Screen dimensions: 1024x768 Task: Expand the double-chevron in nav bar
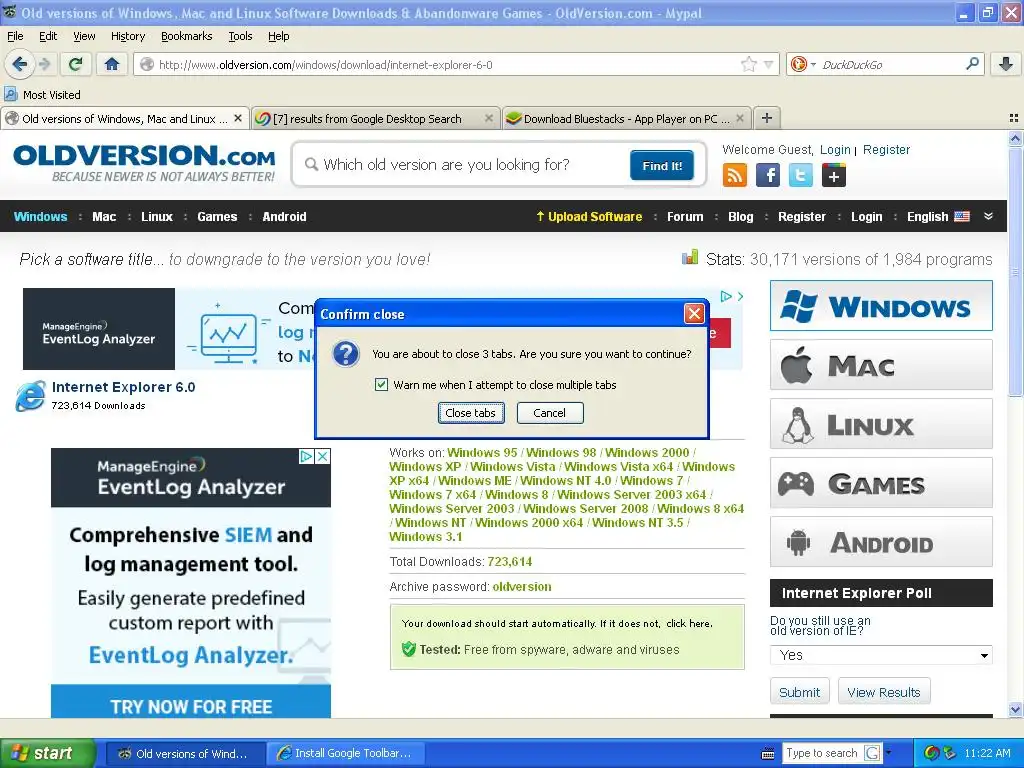coord(988,216)
